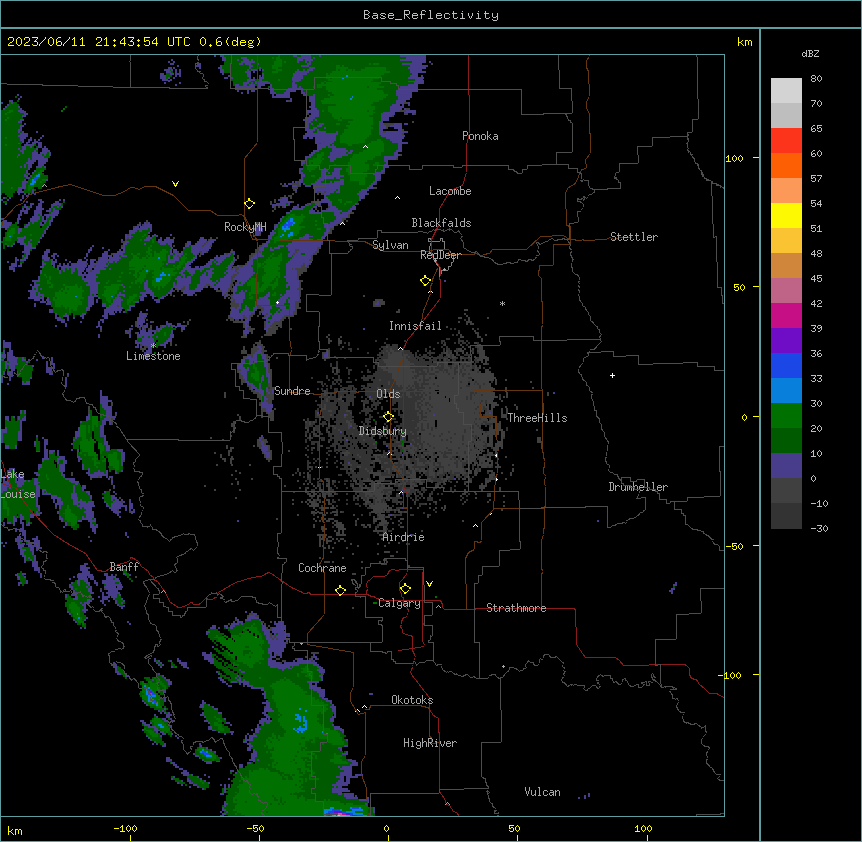Click the Blackfalds city label
The image size is (862, 842).
pyautogui.click(x=441, y=223)
